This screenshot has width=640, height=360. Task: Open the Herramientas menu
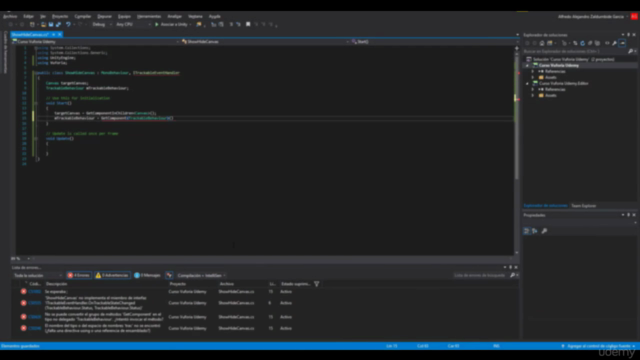(149, 16)
